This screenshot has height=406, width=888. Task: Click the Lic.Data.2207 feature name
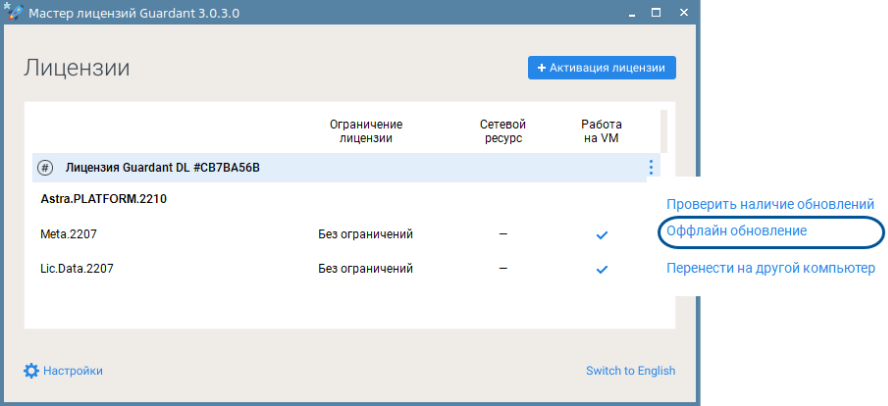pos(75,269)
